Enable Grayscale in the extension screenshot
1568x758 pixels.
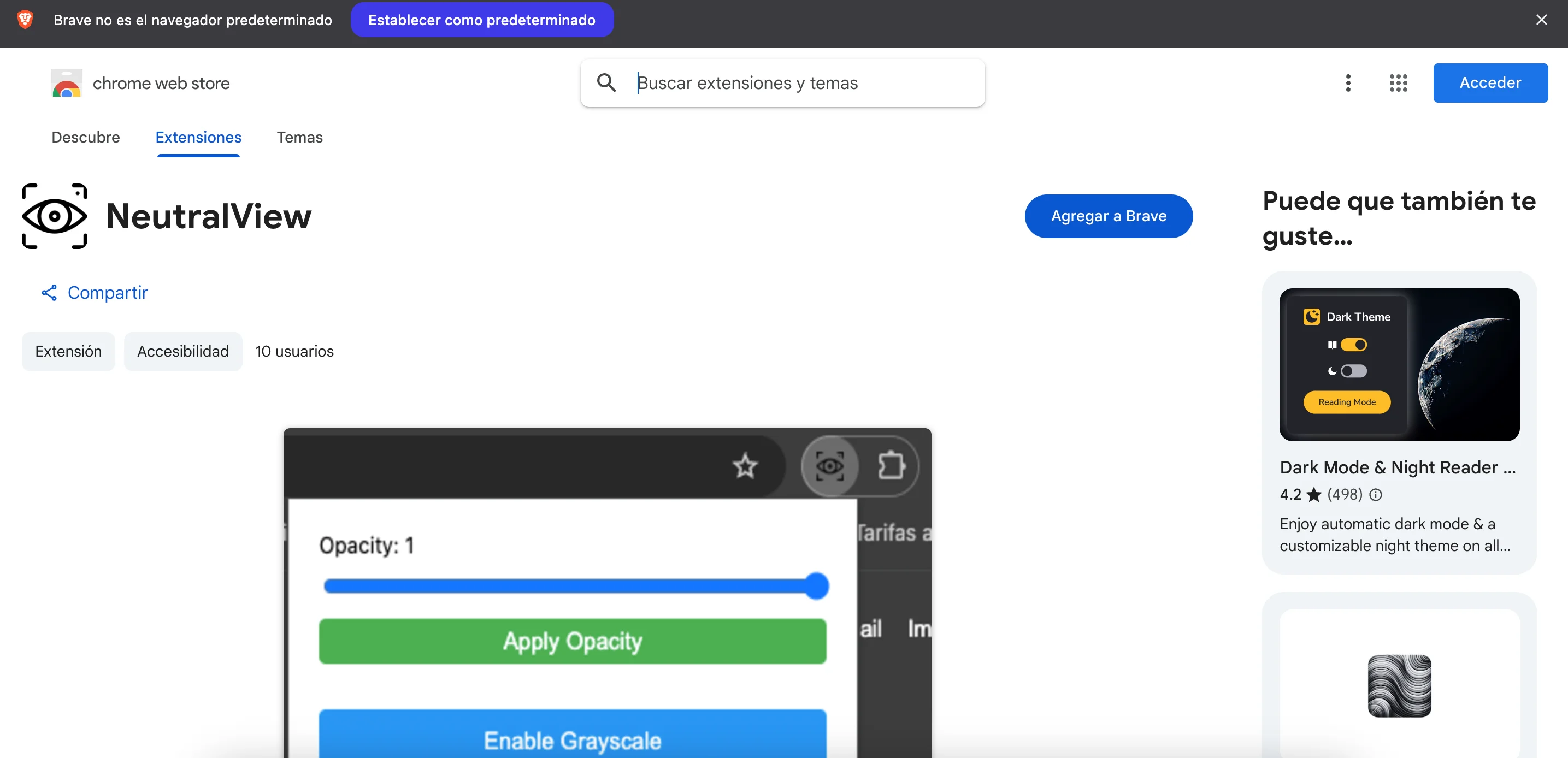coord(572,740)
